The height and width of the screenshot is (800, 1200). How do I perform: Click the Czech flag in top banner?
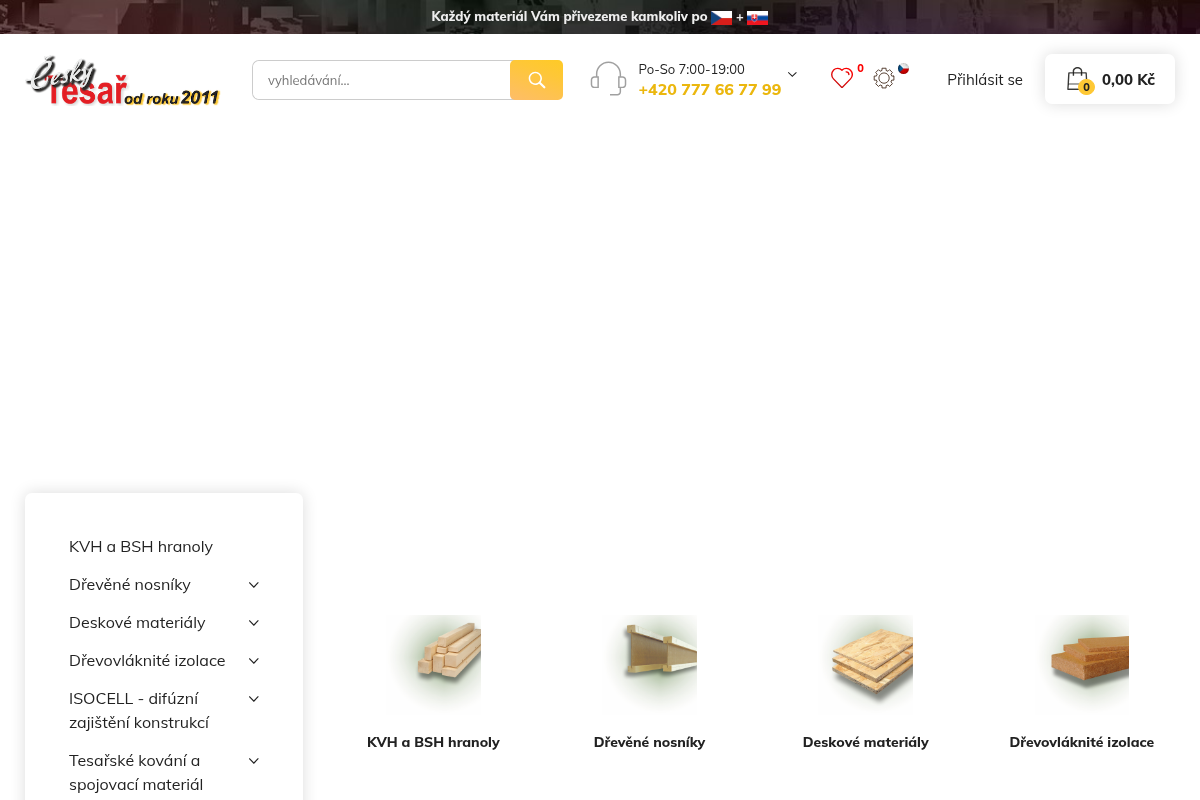tap(722, 17)
